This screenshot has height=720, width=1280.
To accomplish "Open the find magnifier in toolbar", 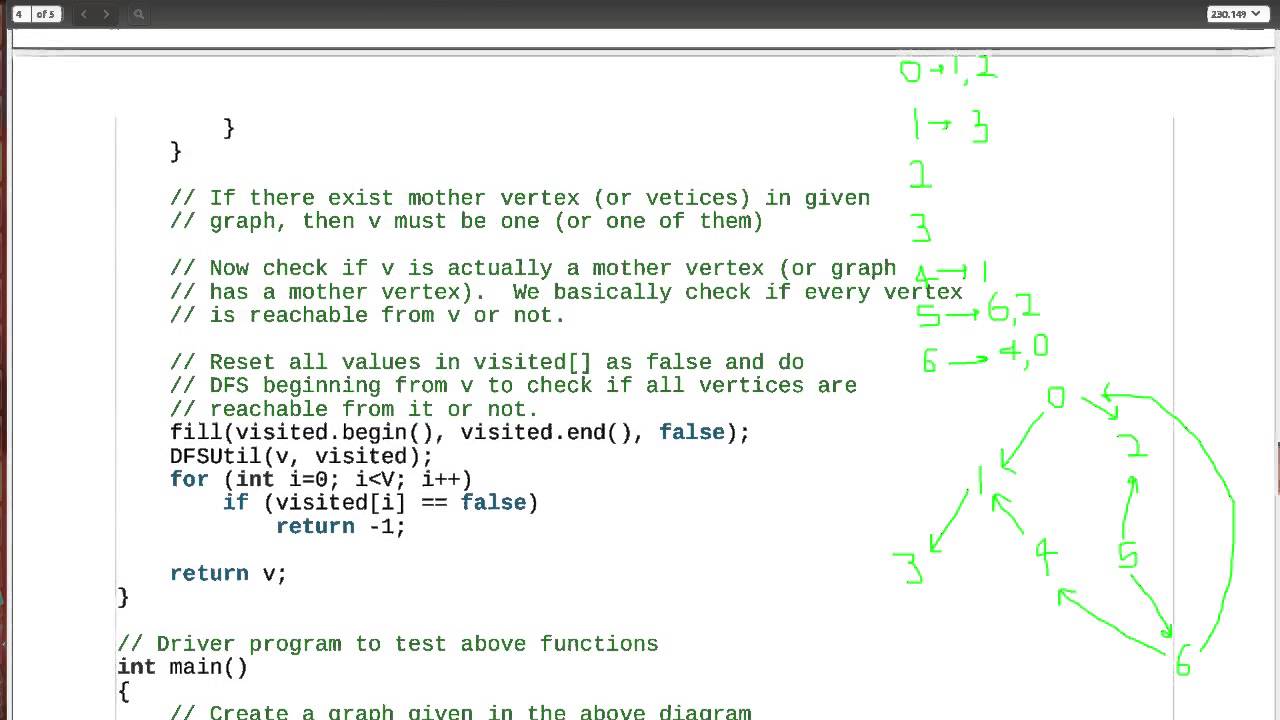I will [x=139, y=14].
